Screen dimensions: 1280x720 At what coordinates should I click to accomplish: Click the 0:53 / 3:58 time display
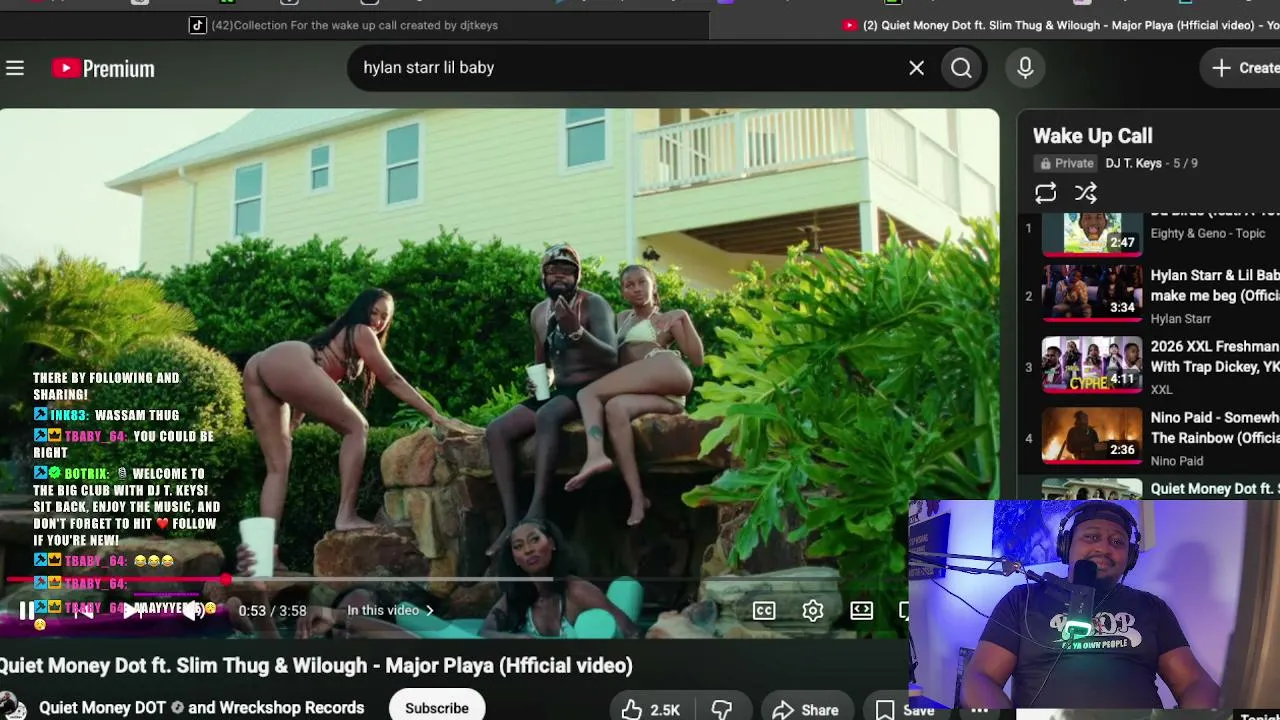tap(272, 611)
